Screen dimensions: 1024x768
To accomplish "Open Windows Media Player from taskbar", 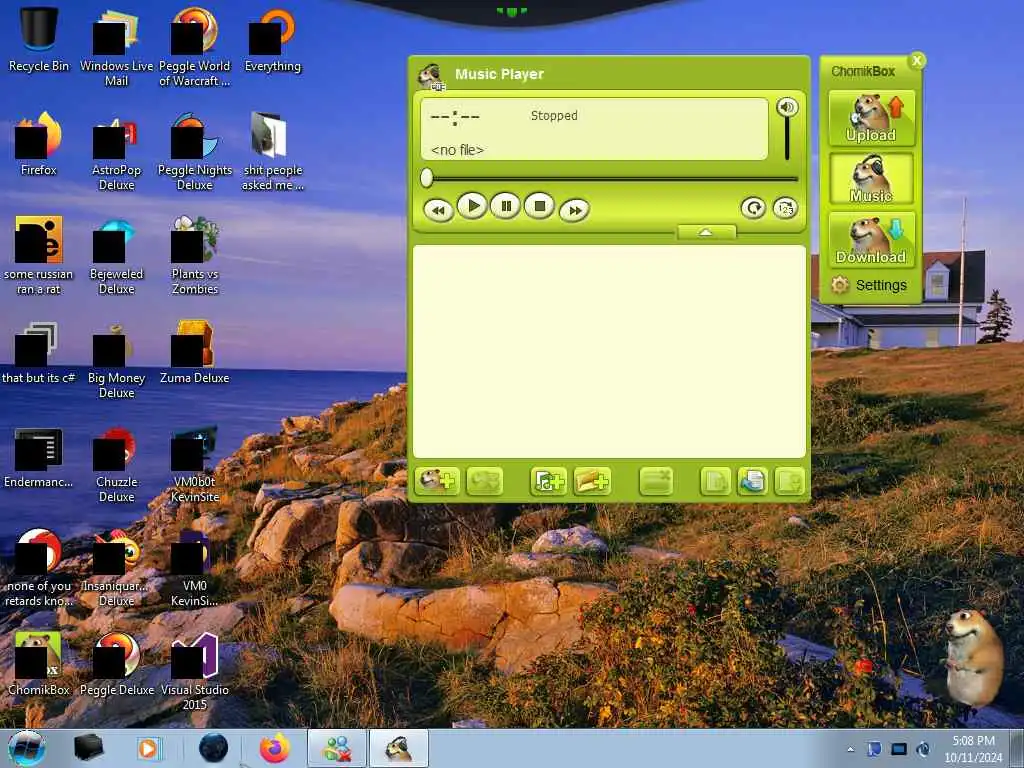I will (149, 748).
